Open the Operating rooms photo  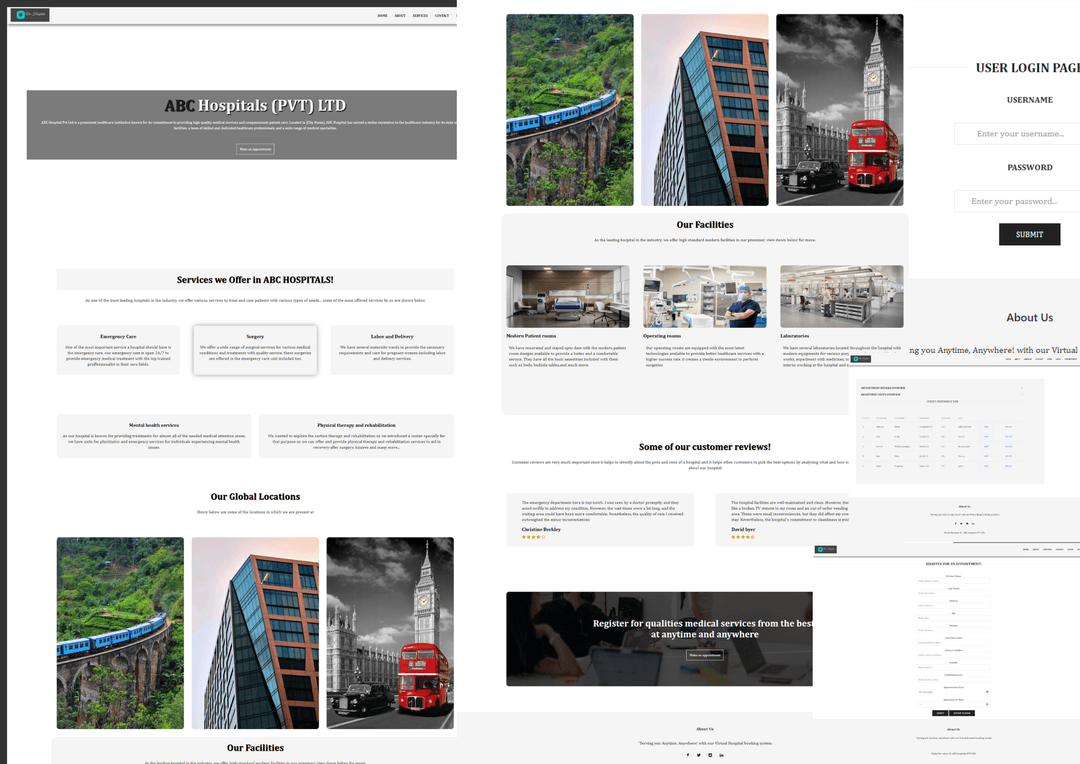tap(705, 296)
